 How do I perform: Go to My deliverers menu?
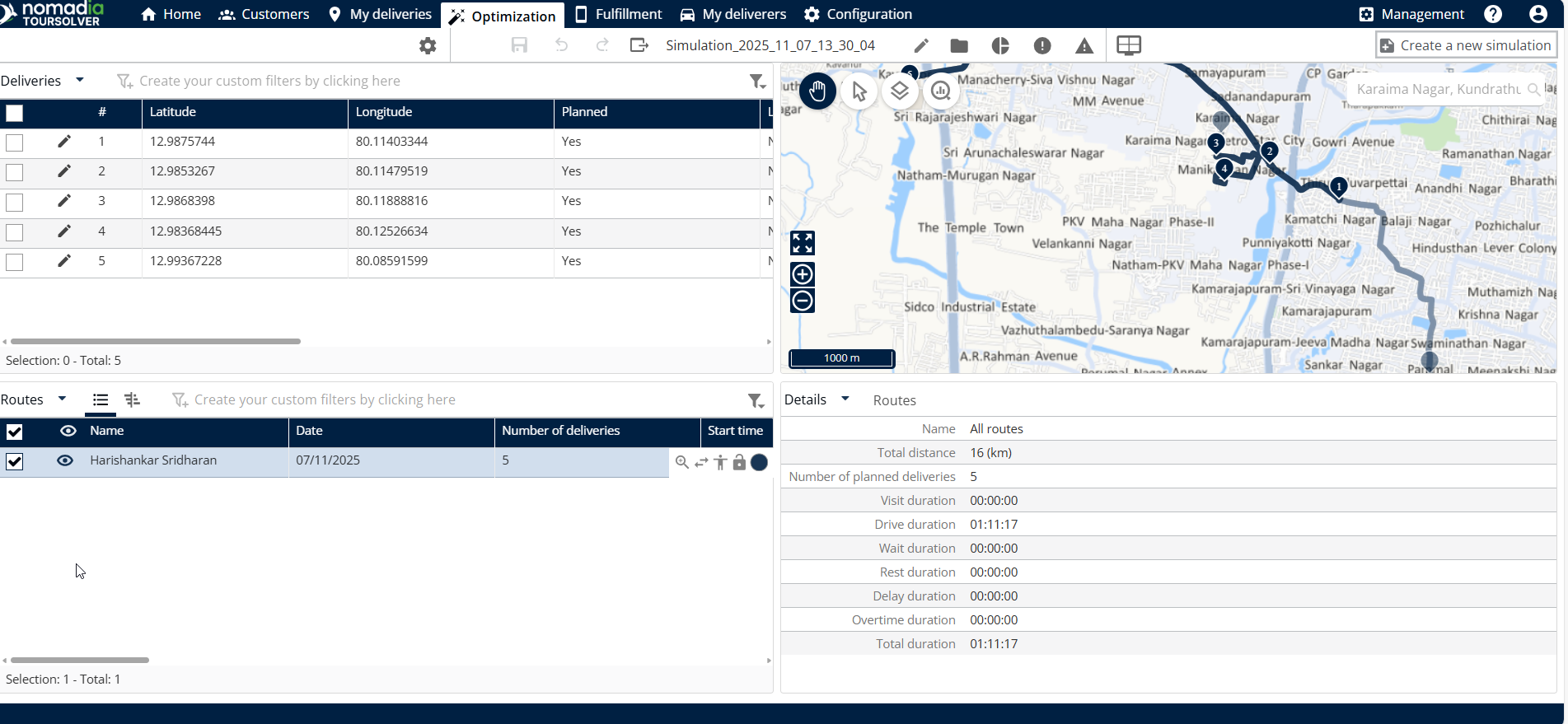(733, 14)
